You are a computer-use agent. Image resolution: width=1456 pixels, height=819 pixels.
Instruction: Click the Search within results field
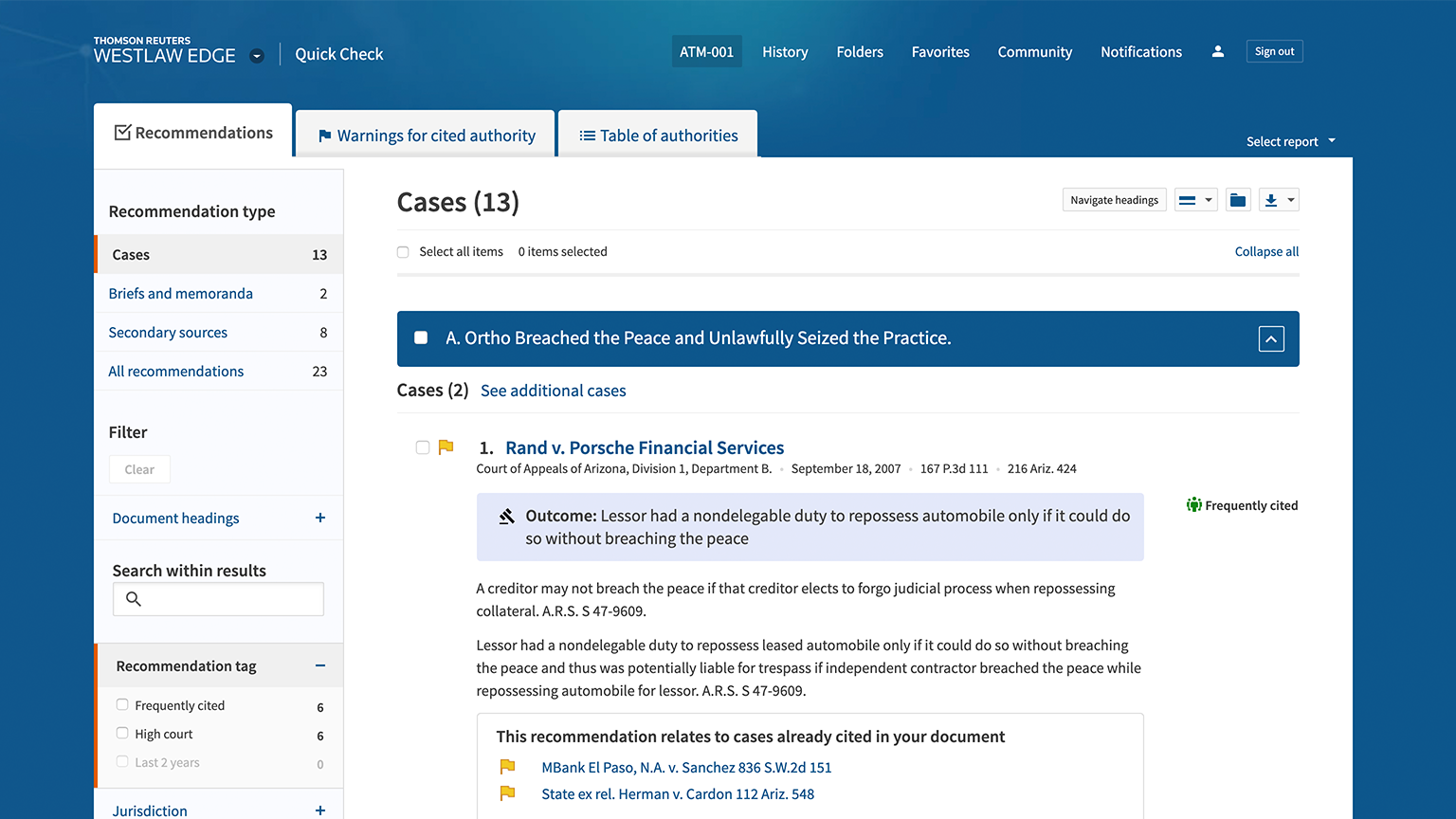pyautogui.click(x=231, y=599)
